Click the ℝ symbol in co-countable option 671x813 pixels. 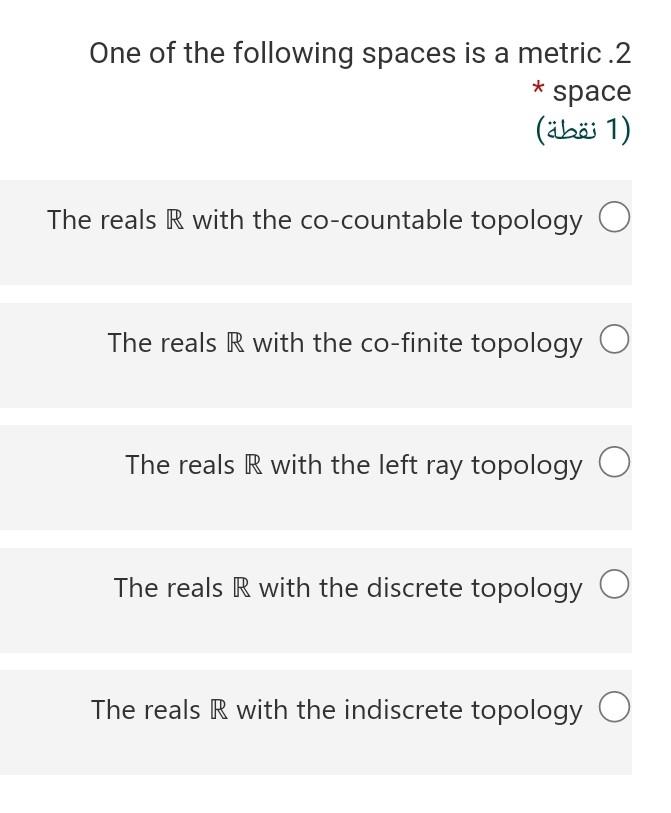(x=175, y=220)
